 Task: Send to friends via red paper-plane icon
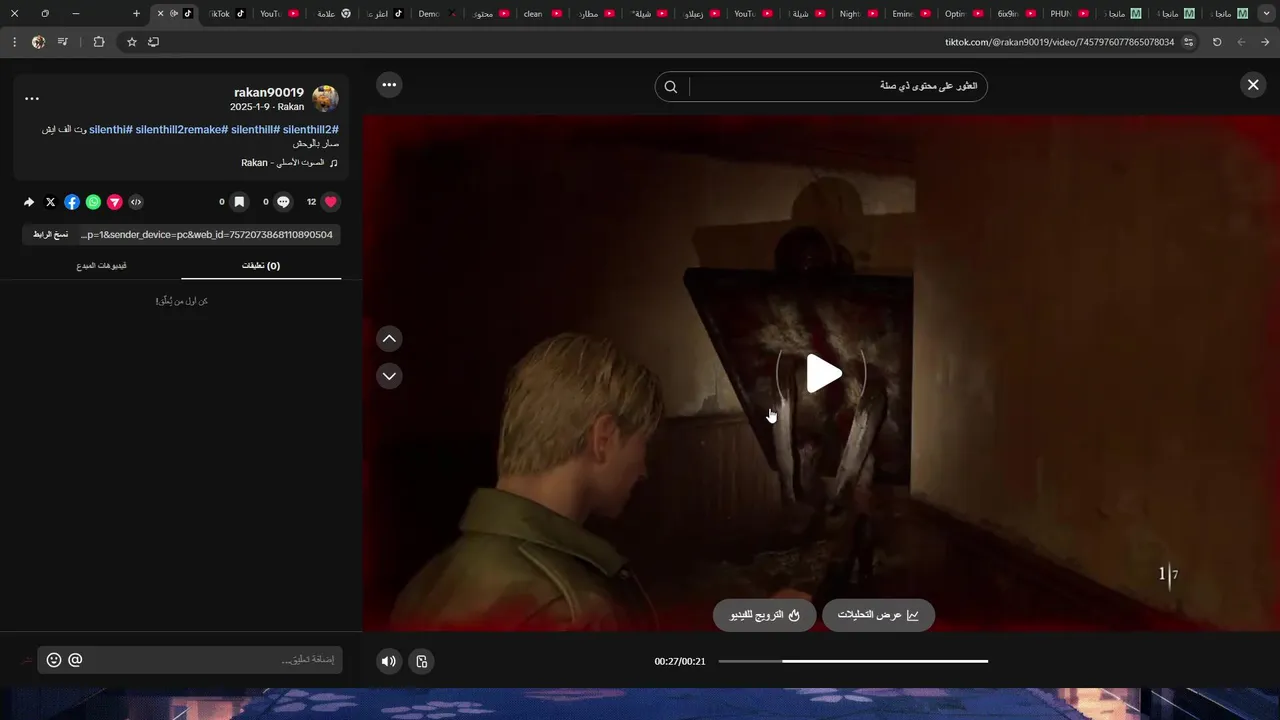coord(115,202)
